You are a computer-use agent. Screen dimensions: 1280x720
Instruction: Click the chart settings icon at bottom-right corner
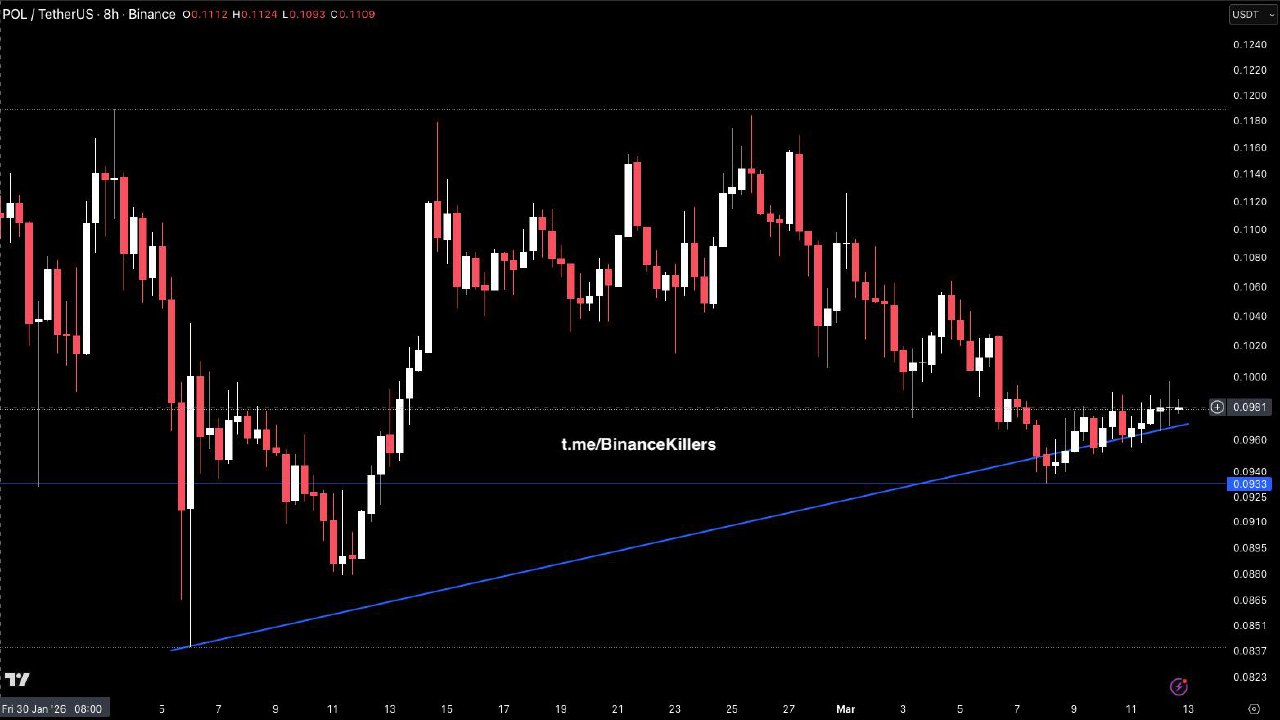pos(1254,708)
